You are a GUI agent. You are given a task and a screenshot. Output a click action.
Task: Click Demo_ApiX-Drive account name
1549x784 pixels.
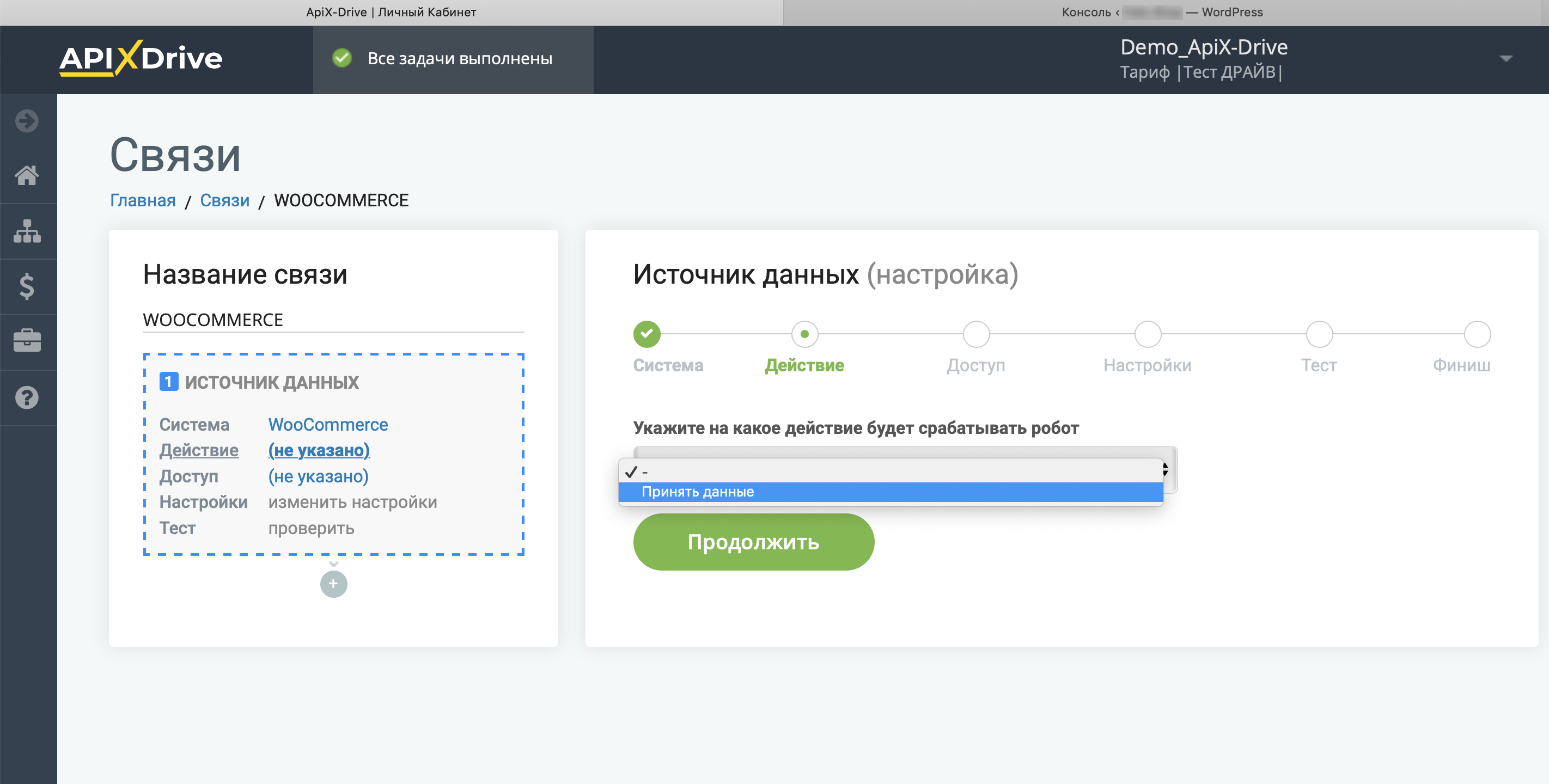1204,47
